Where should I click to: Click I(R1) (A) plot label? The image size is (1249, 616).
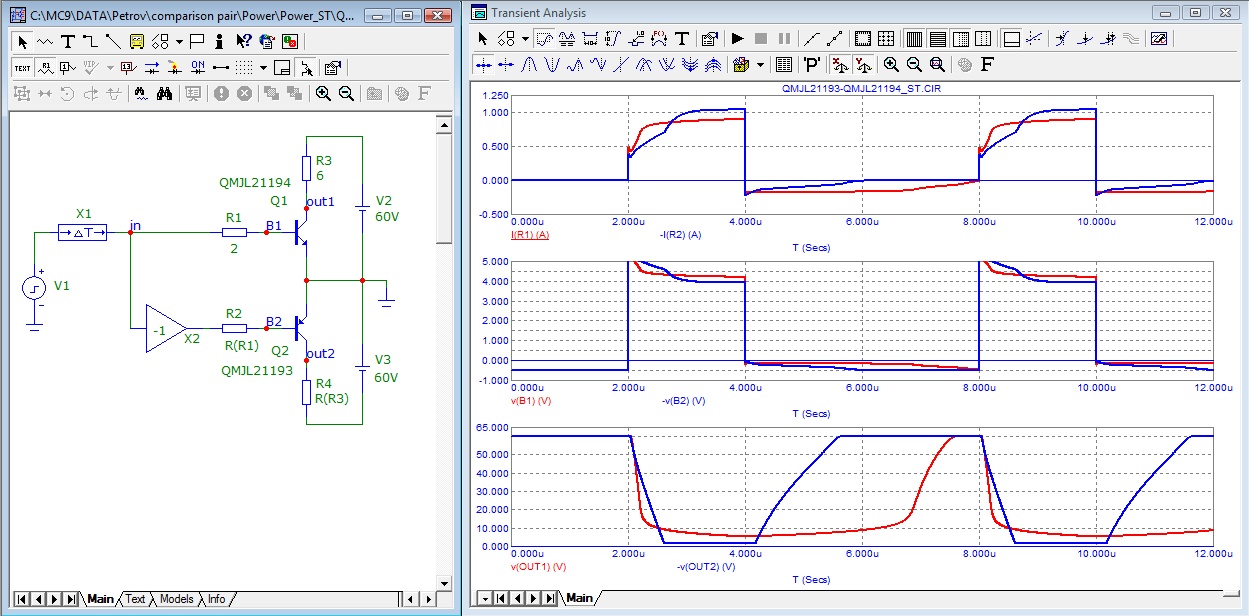531,234
